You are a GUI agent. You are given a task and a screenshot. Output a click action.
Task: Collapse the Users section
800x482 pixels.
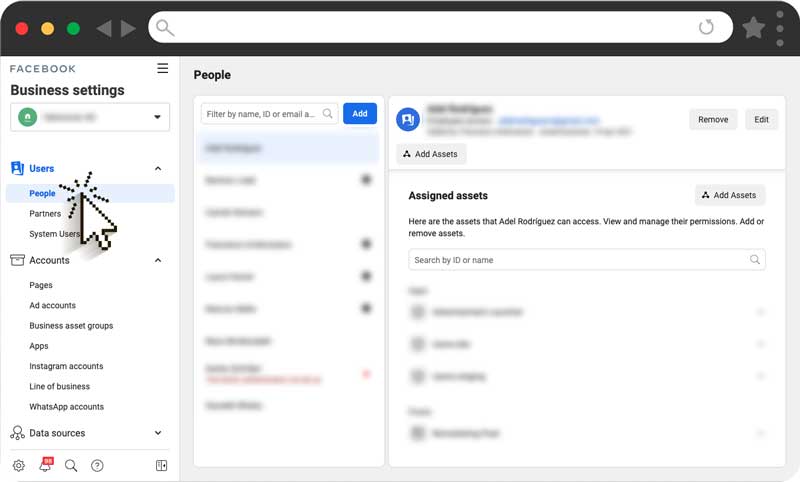point(158,169)
